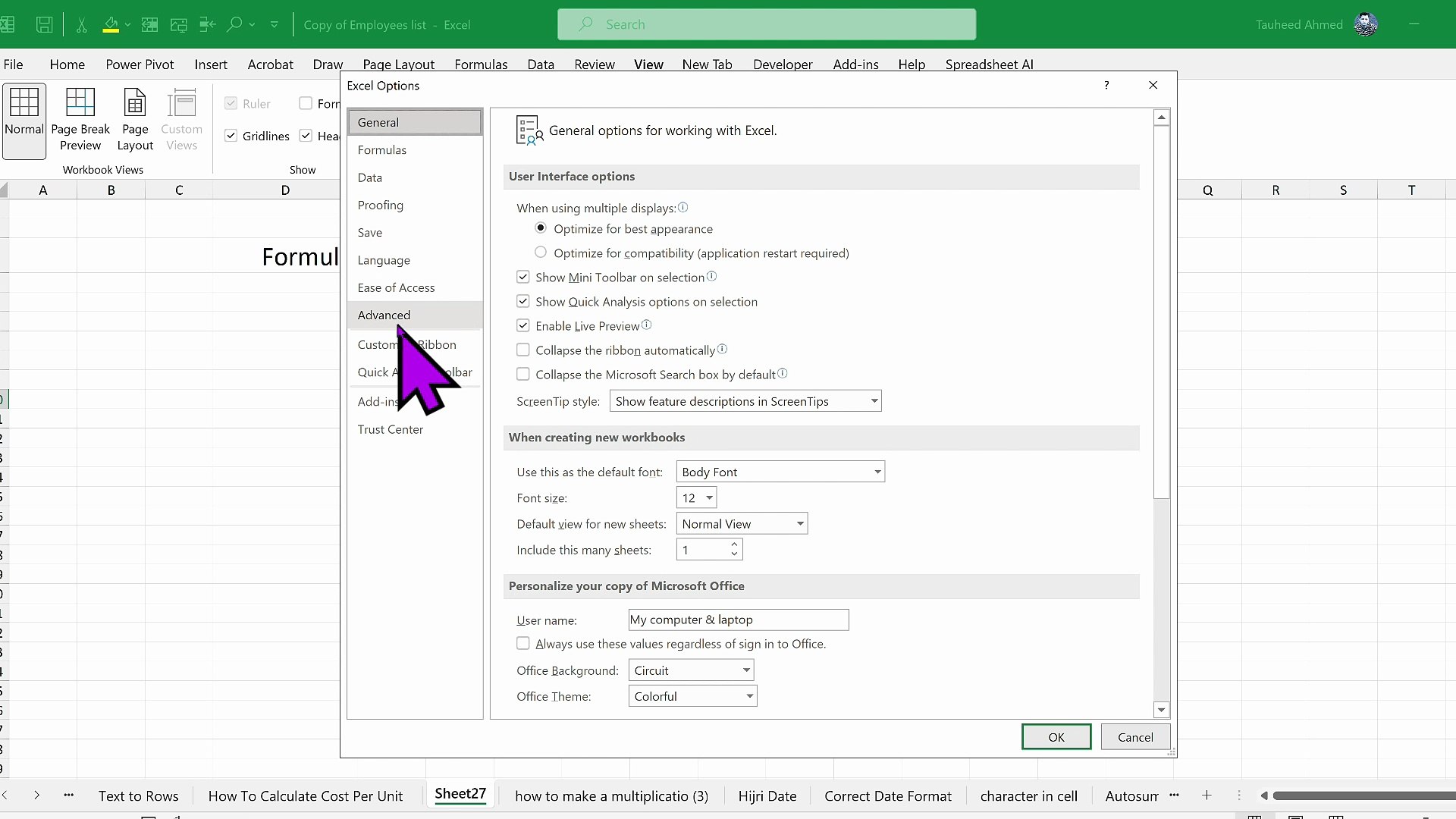1456x819 pixels.
Task: Select Advanced in Excel Options sidebar
Action: [384, 315]
